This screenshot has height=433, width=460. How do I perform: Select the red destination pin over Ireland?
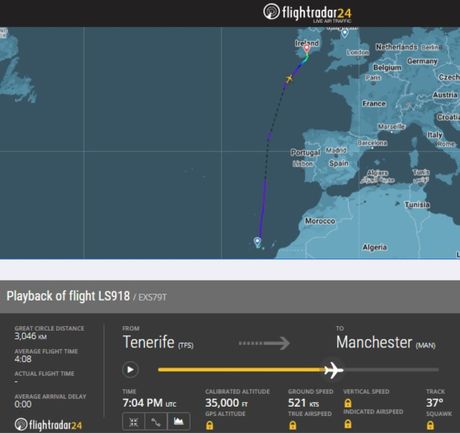pos(307,49)
